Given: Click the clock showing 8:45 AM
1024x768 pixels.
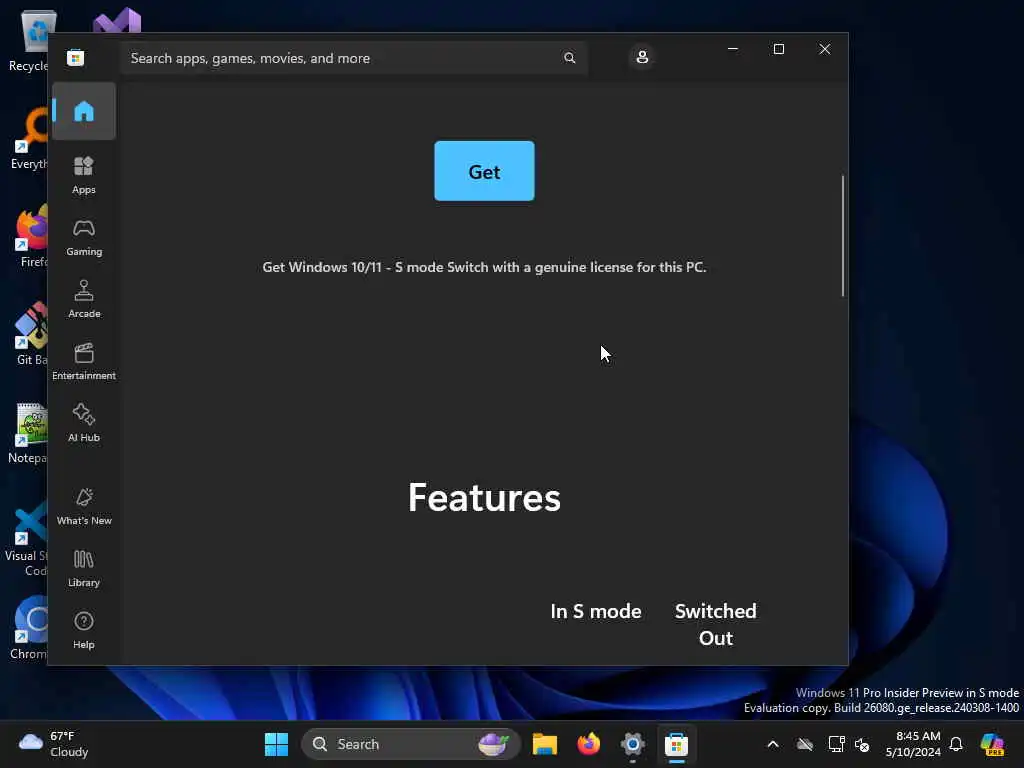Looking at the screenshot, I should coord(913,744).
